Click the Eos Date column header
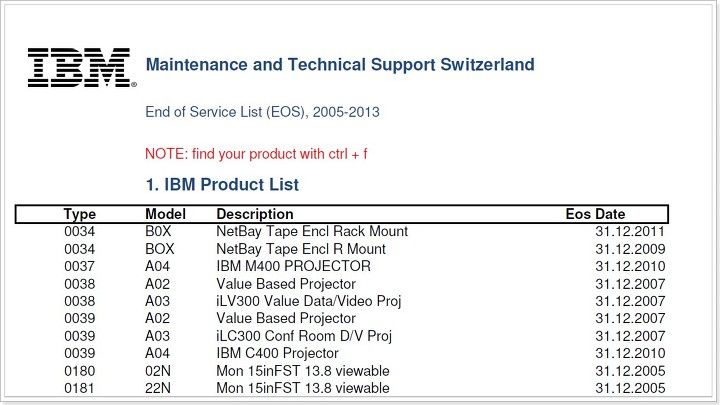 coord(595,214)
